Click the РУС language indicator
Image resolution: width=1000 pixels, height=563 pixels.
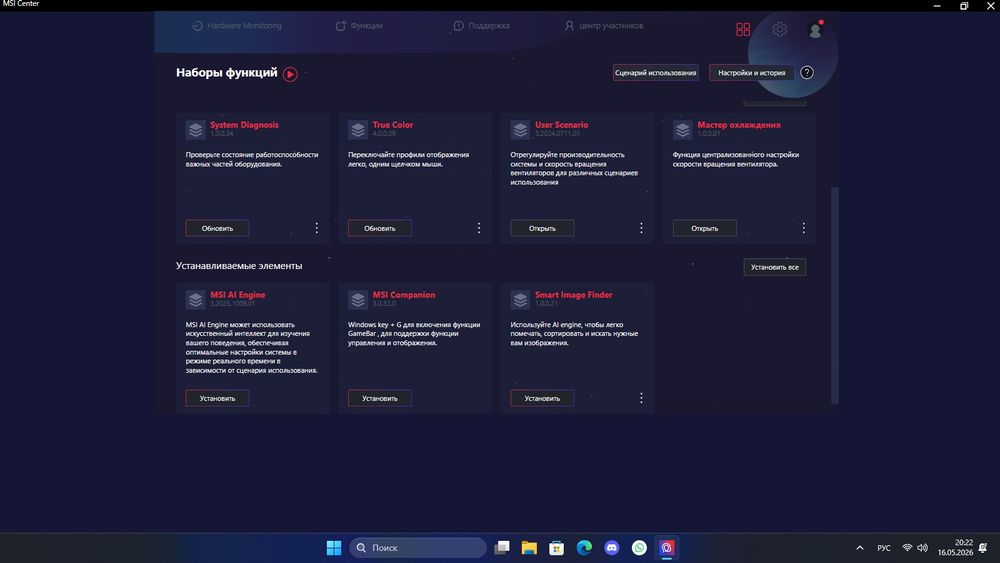tap(884, 548)
